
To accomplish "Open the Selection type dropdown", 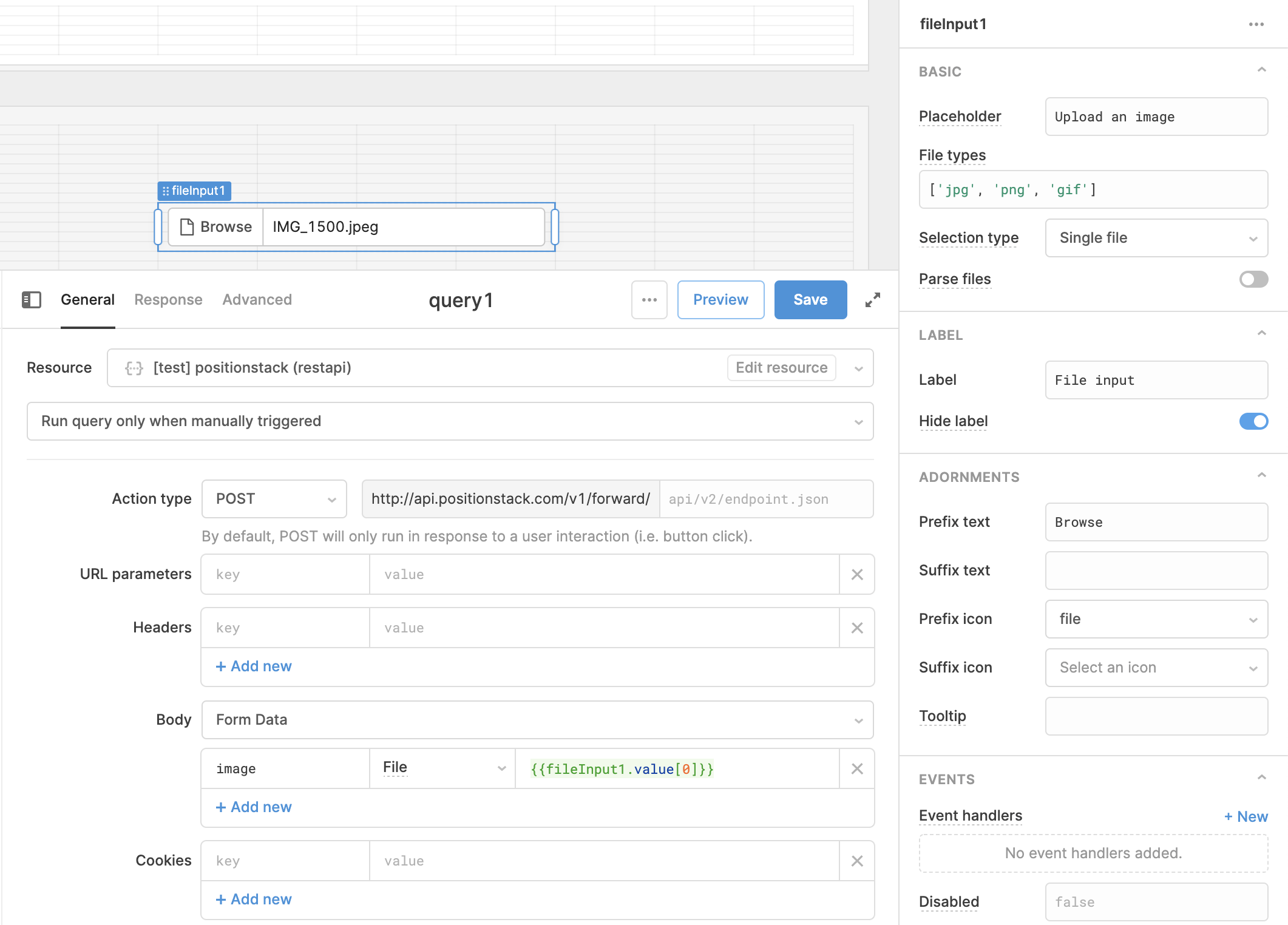I will (x=1157, y=238).
